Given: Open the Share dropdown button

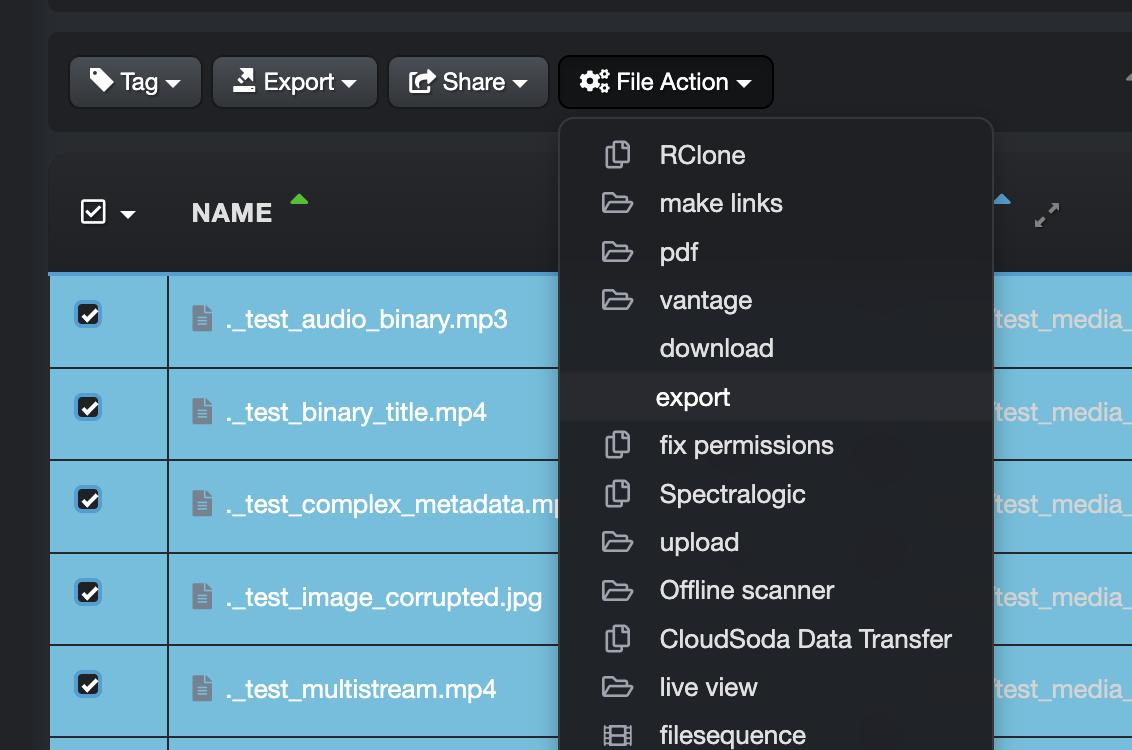Looking at the screenshot, I should pyautogui.click(x=468, y=82).
